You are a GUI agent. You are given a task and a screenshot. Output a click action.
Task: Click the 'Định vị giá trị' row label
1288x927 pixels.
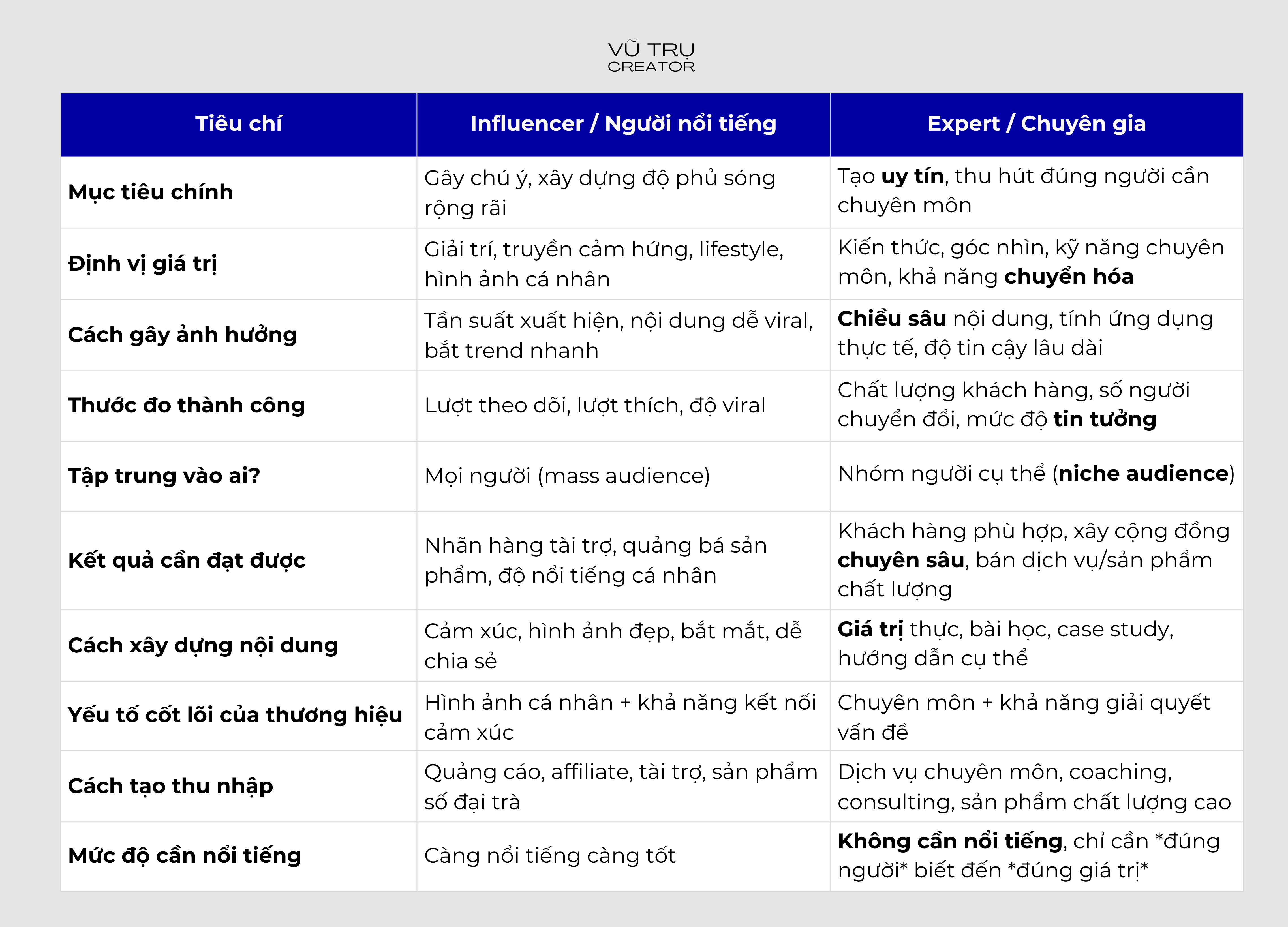coord(143,264)
